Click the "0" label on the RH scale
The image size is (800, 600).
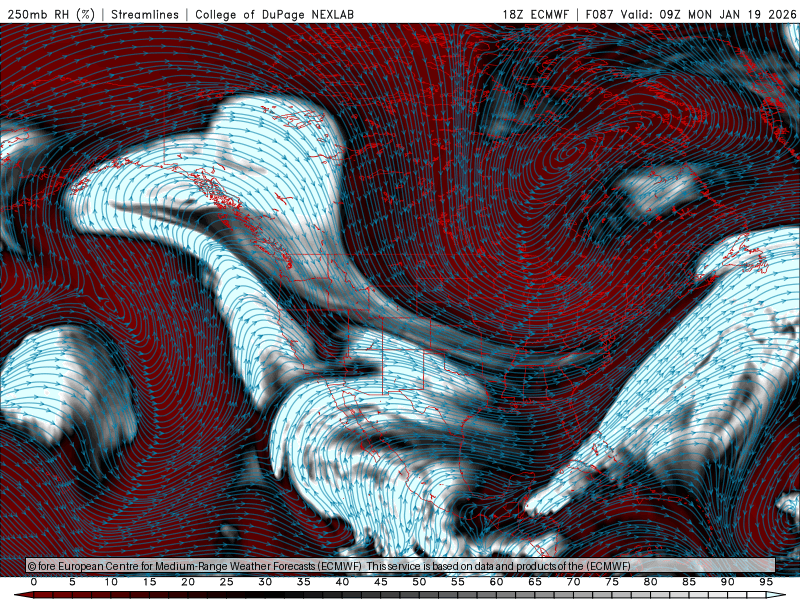pyautogui.click(x=34, y=582)
